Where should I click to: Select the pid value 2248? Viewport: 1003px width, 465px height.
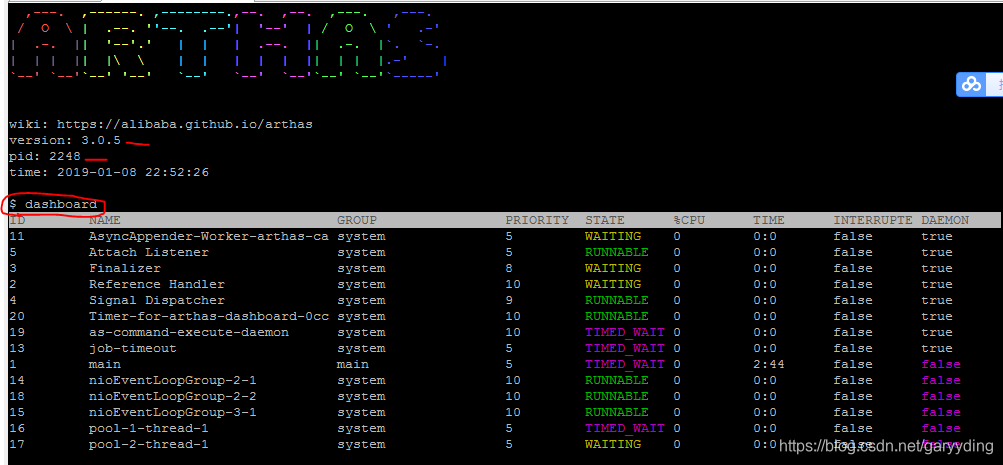tap(65, 157)
